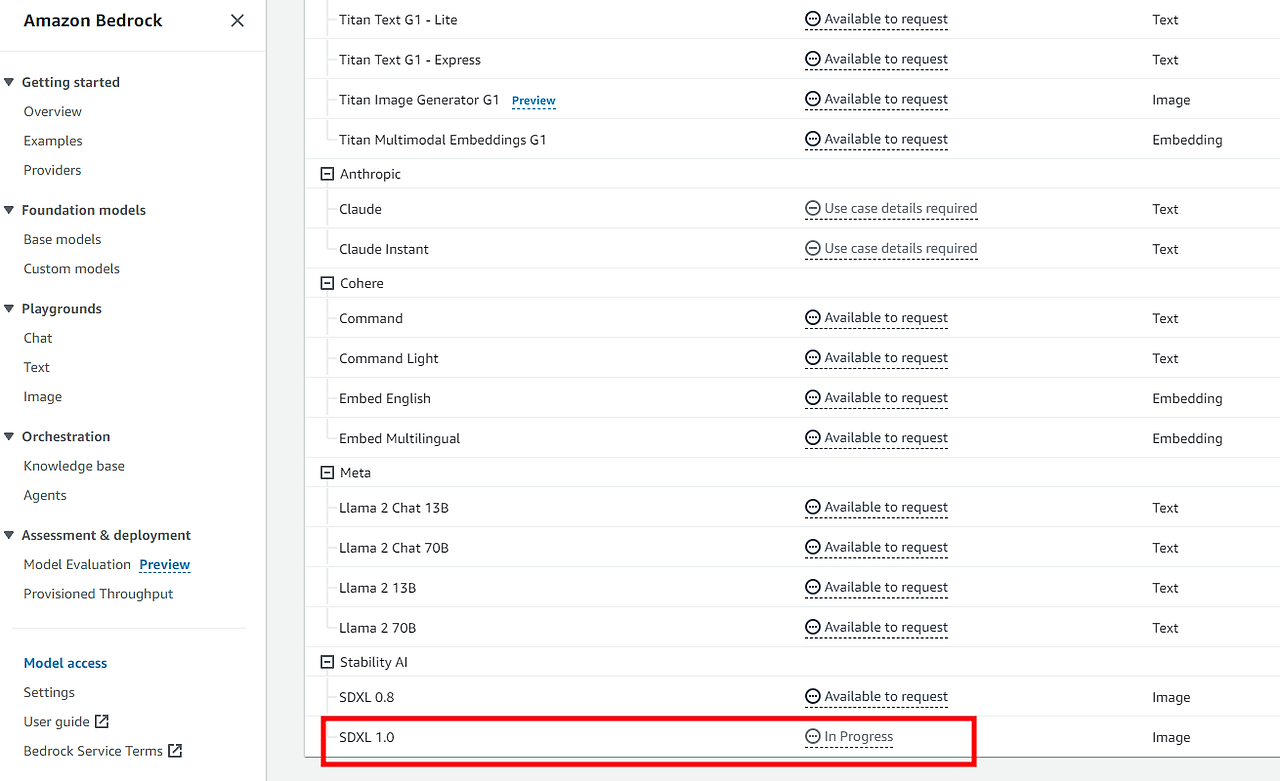Image resolution: width=1280 pixels, height=781 pixels.
Task: Collapse the Getting started sidebar section
Action: click(9, 83)
